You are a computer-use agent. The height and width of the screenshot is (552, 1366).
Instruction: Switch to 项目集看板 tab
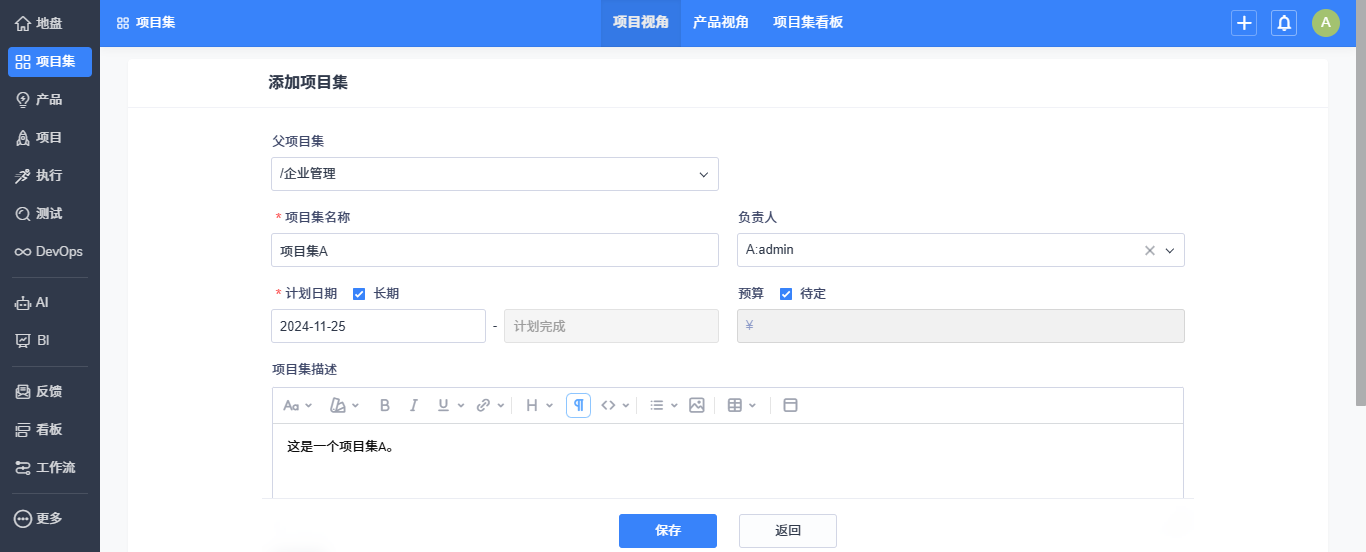pos(807,22)
